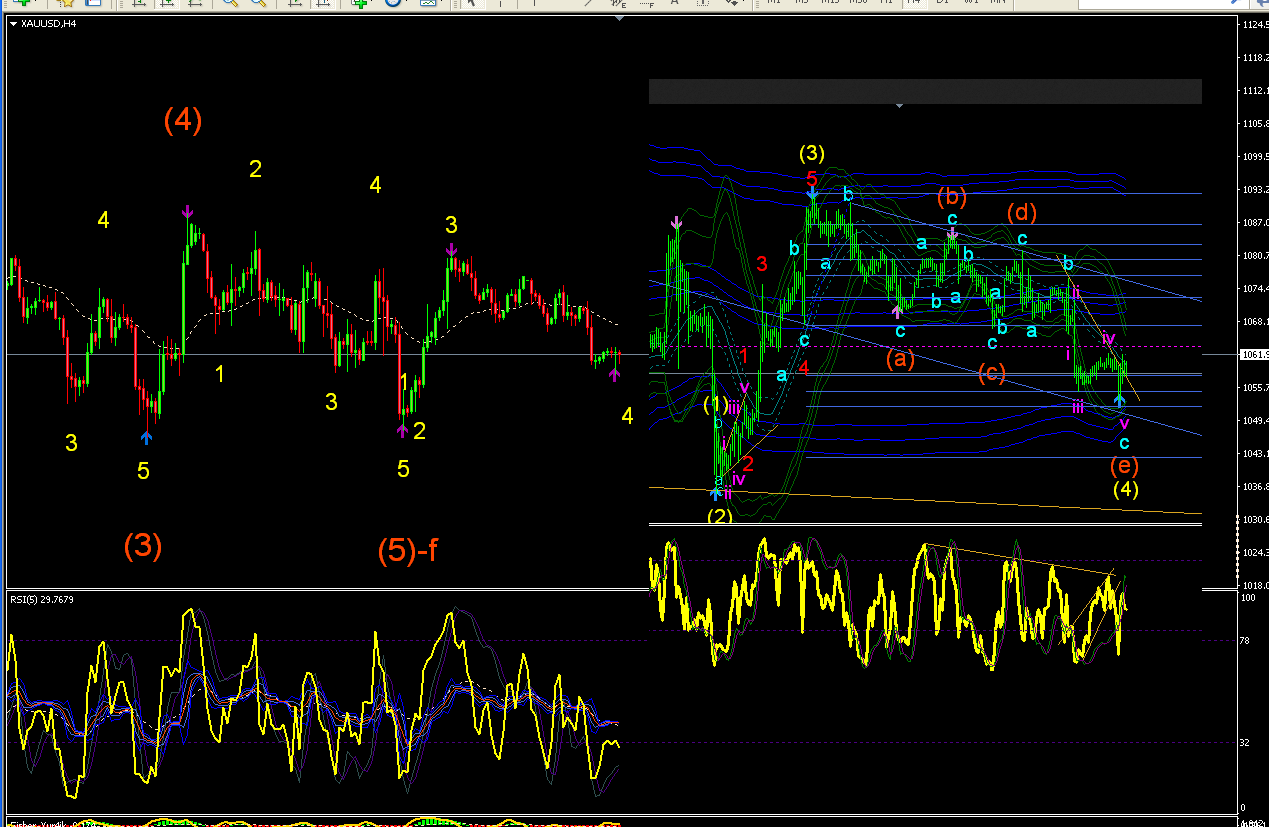Select the magenta down arrow atop left chart peak
This screenshot has height=827, width=1269.
point(188,212)
